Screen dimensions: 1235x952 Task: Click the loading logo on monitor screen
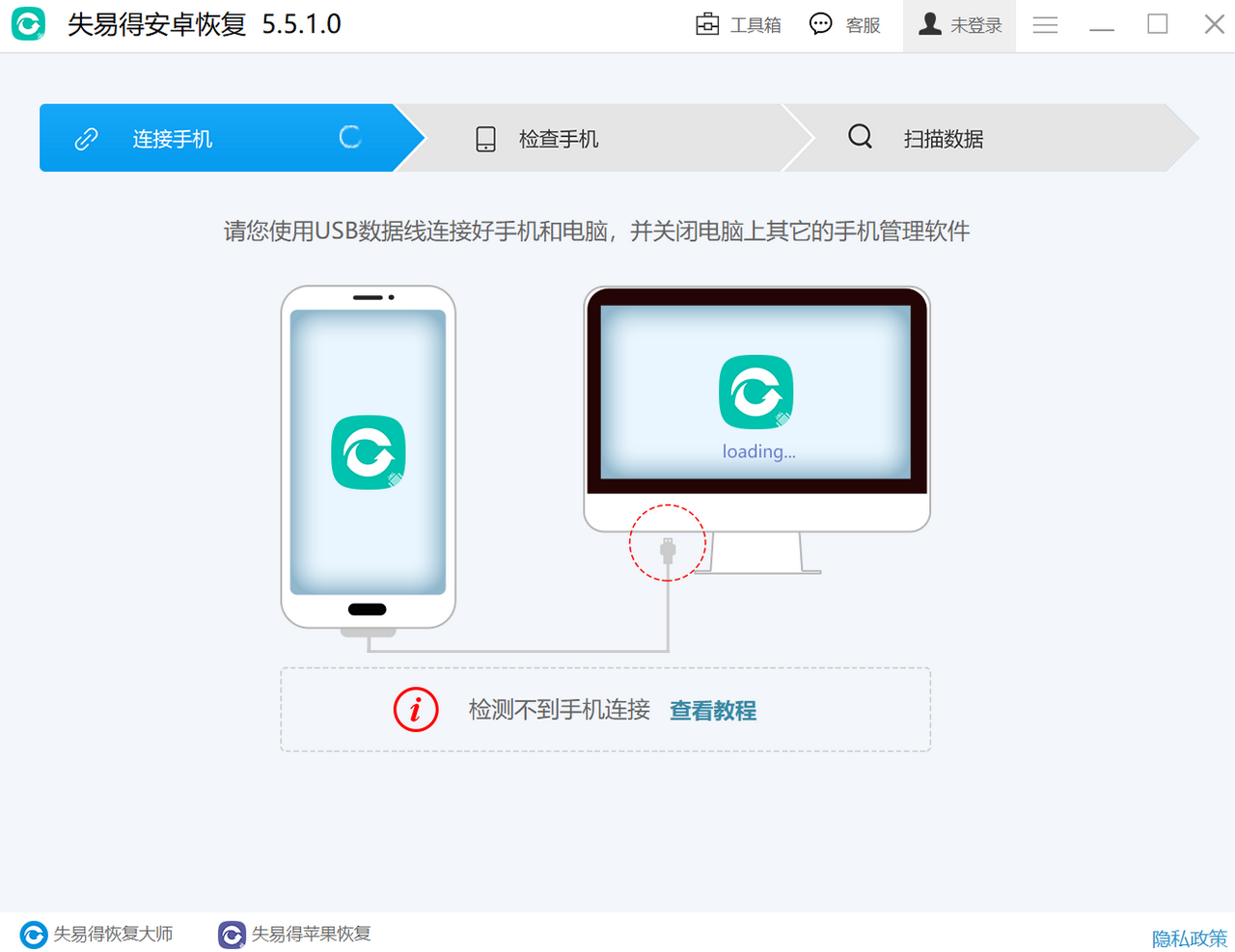(x=756, y=393)
